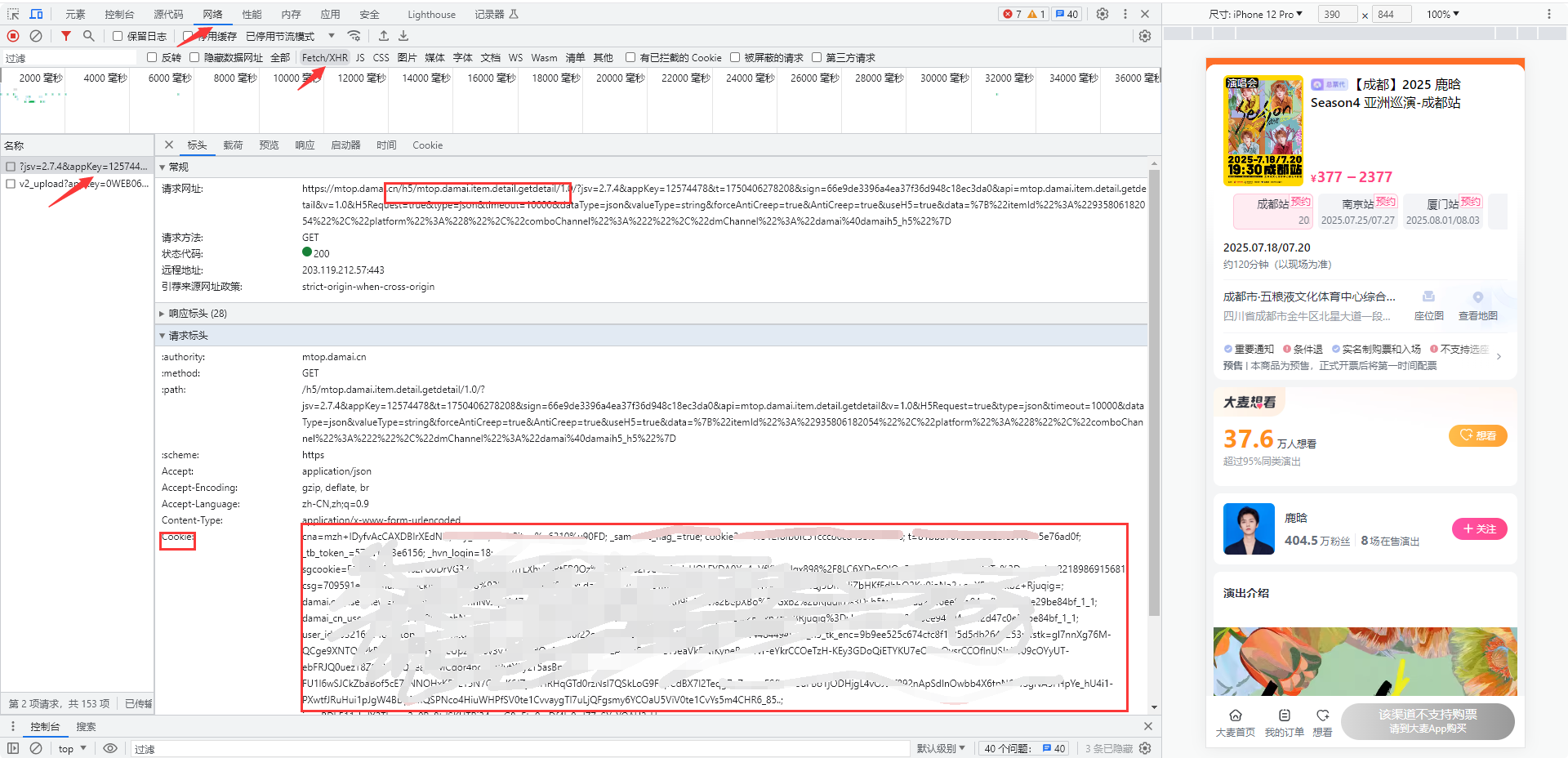Toggle the network filter funnel icon
This screenshot has width=1568, height=758.
click(x=66, y=36)
